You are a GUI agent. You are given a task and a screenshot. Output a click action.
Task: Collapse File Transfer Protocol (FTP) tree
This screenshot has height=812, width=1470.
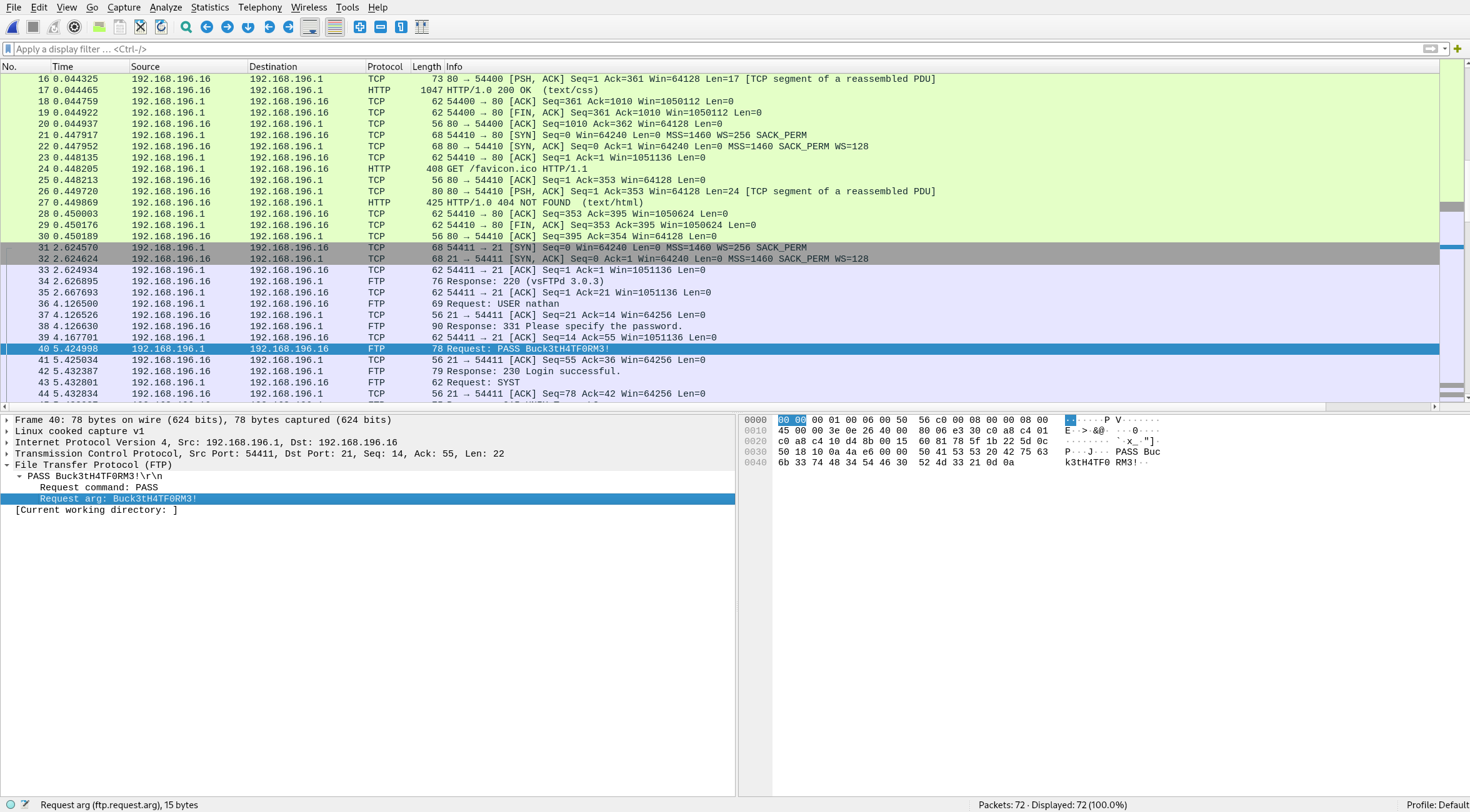coord(7,465)
